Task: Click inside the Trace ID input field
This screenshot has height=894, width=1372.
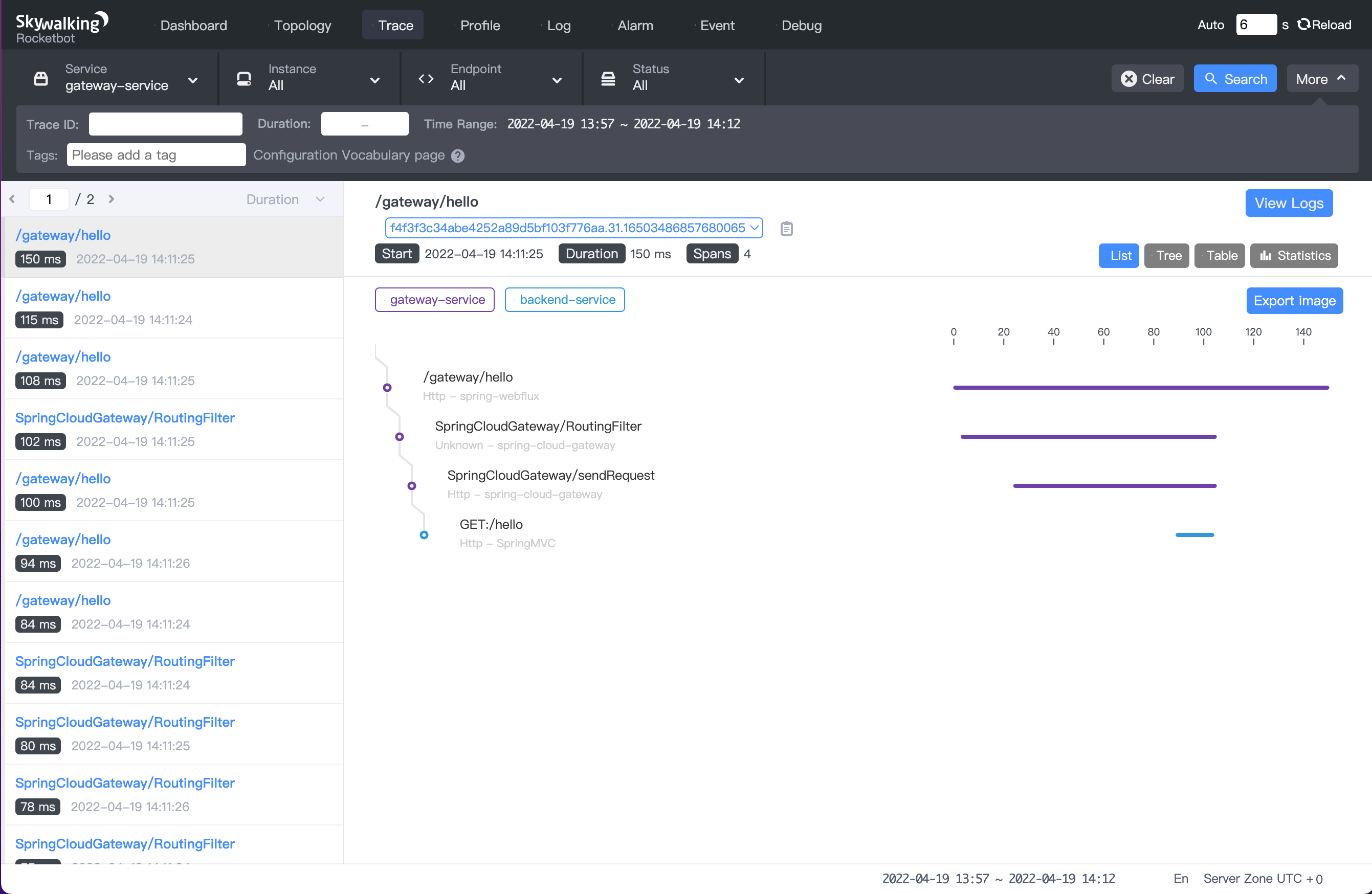Action: click(165, 123)
